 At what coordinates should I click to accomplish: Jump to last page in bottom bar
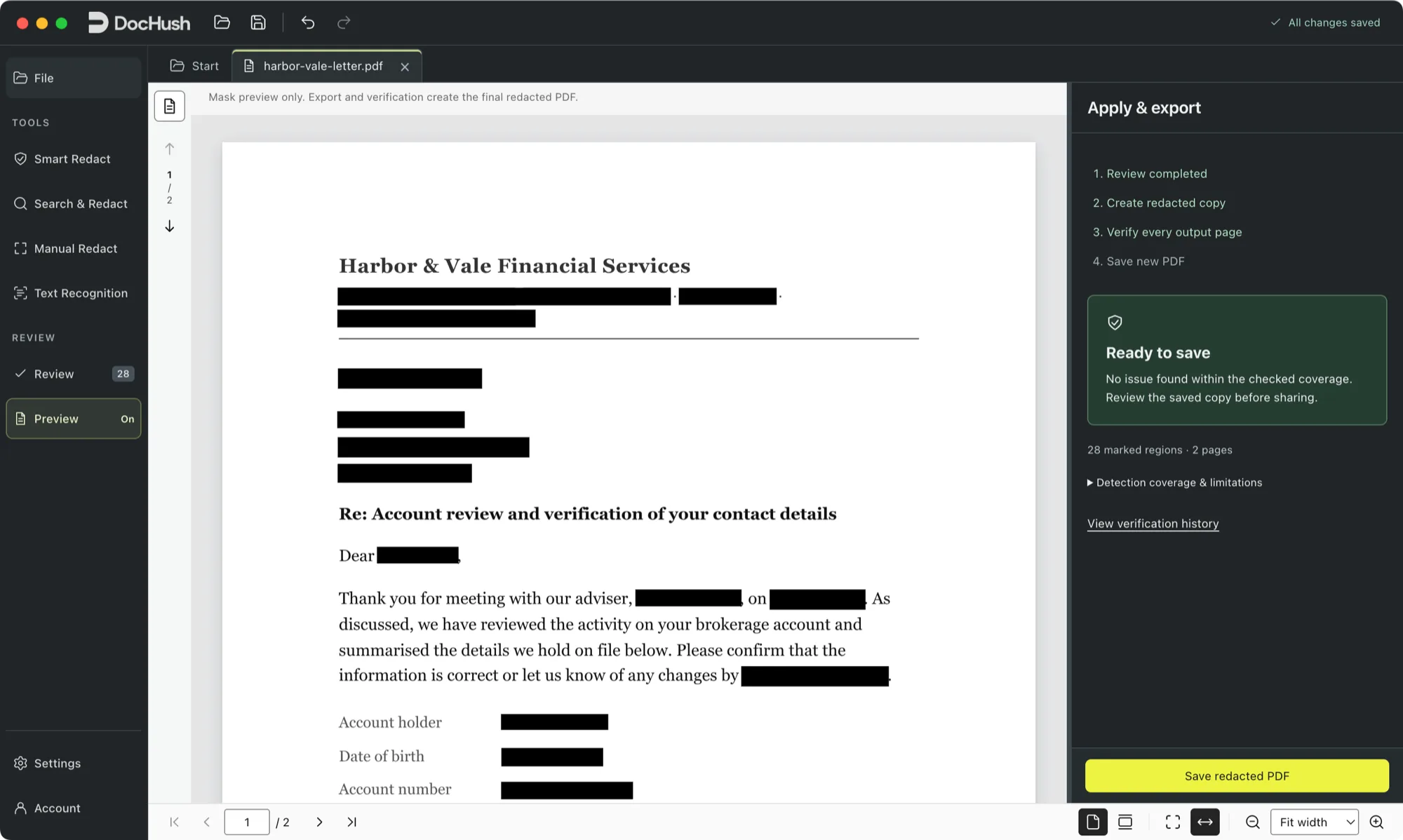tap(351, 822)
